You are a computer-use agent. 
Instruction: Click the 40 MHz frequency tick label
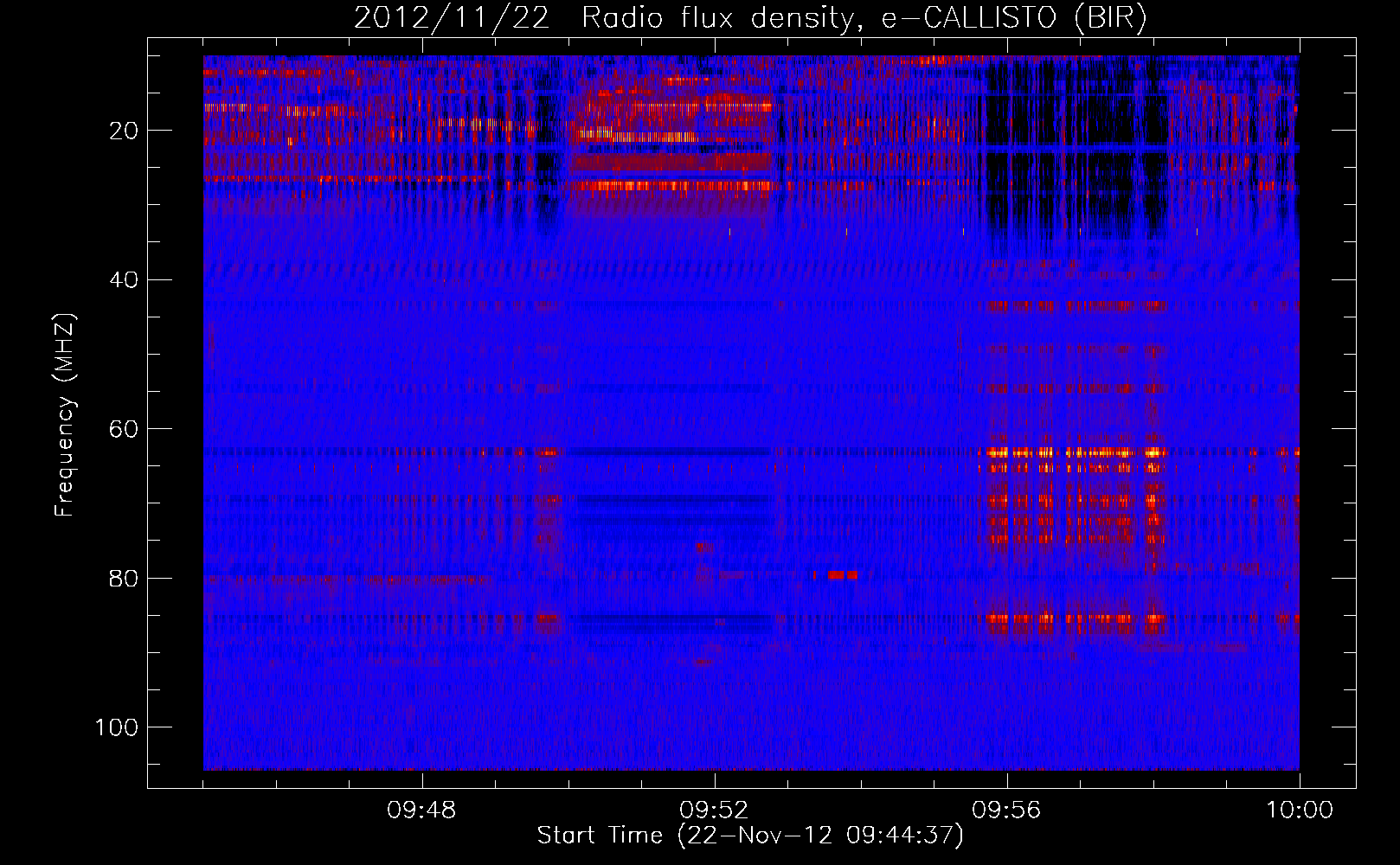(x=124, y=280)
